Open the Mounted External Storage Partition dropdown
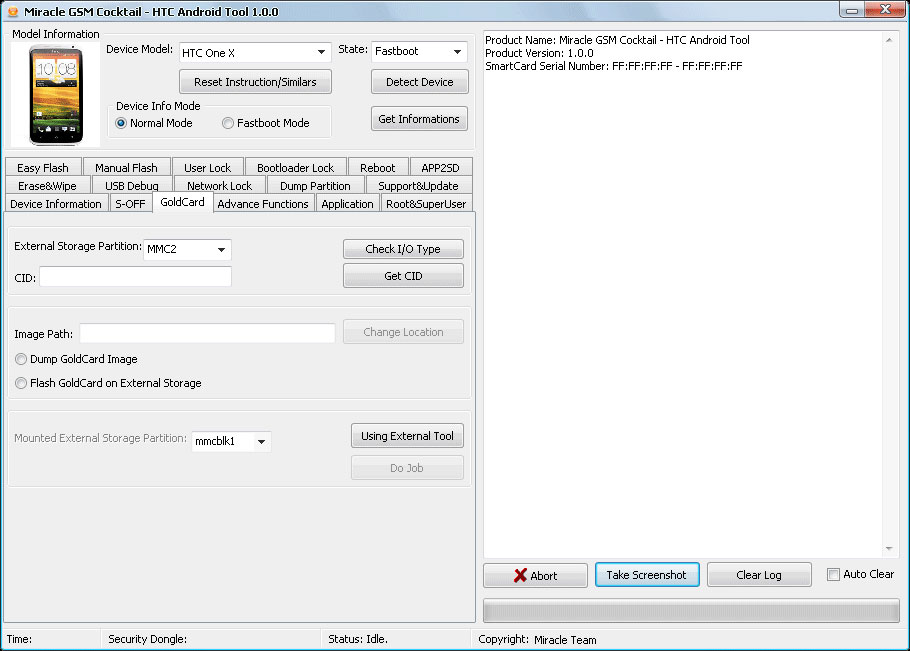The image size is (910, 651). click(231, 442)
